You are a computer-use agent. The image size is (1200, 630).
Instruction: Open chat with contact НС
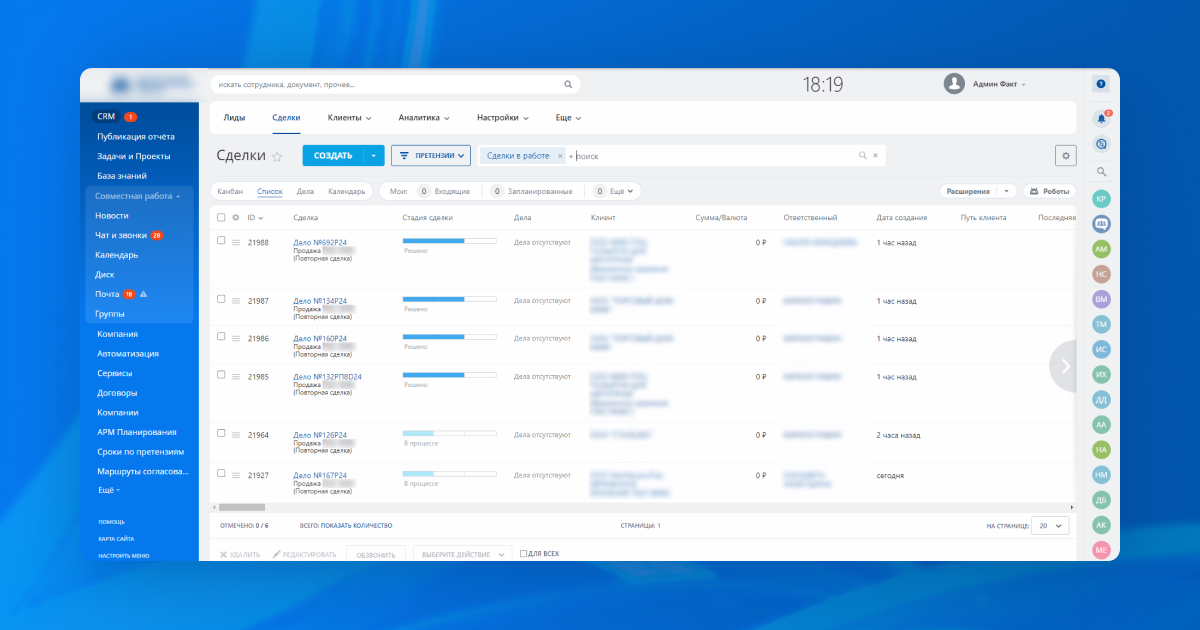pyautogui.click(x=1101, y=274)
